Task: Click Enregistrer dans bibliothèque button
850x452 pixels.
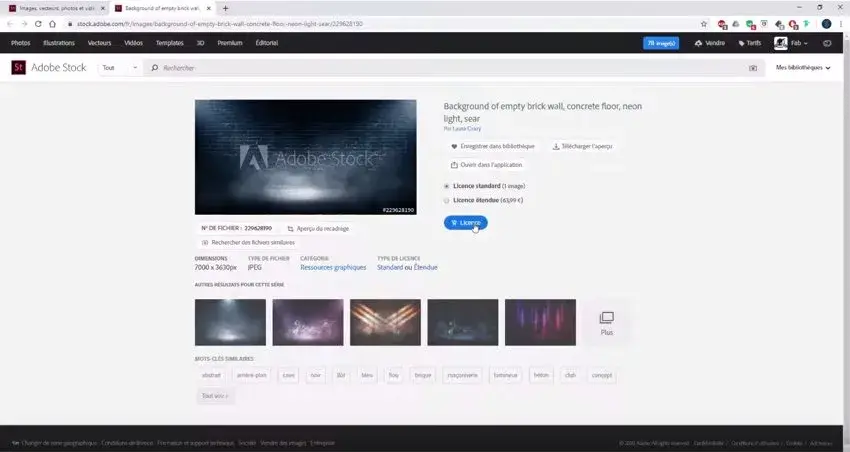Action: point(493,146)
